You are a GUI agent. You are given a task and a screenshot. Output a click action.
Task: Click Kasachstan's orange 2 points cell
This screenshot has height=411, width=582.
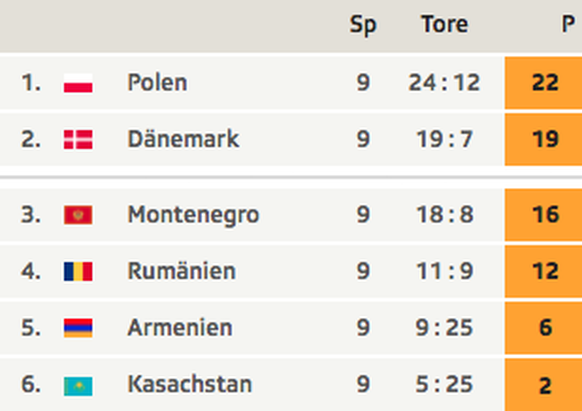click(x=543, y=385)
